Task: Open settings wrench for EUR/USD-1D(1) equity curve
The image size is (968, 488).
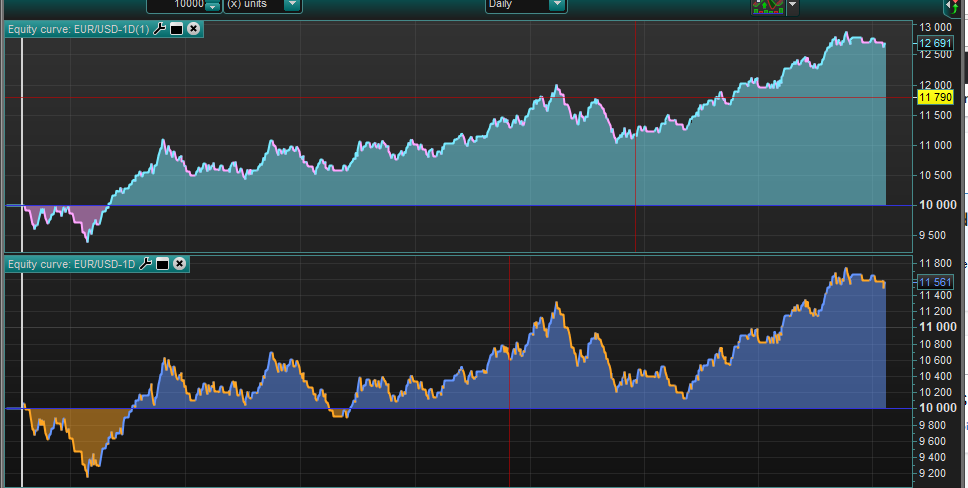Action: (160, 29)
